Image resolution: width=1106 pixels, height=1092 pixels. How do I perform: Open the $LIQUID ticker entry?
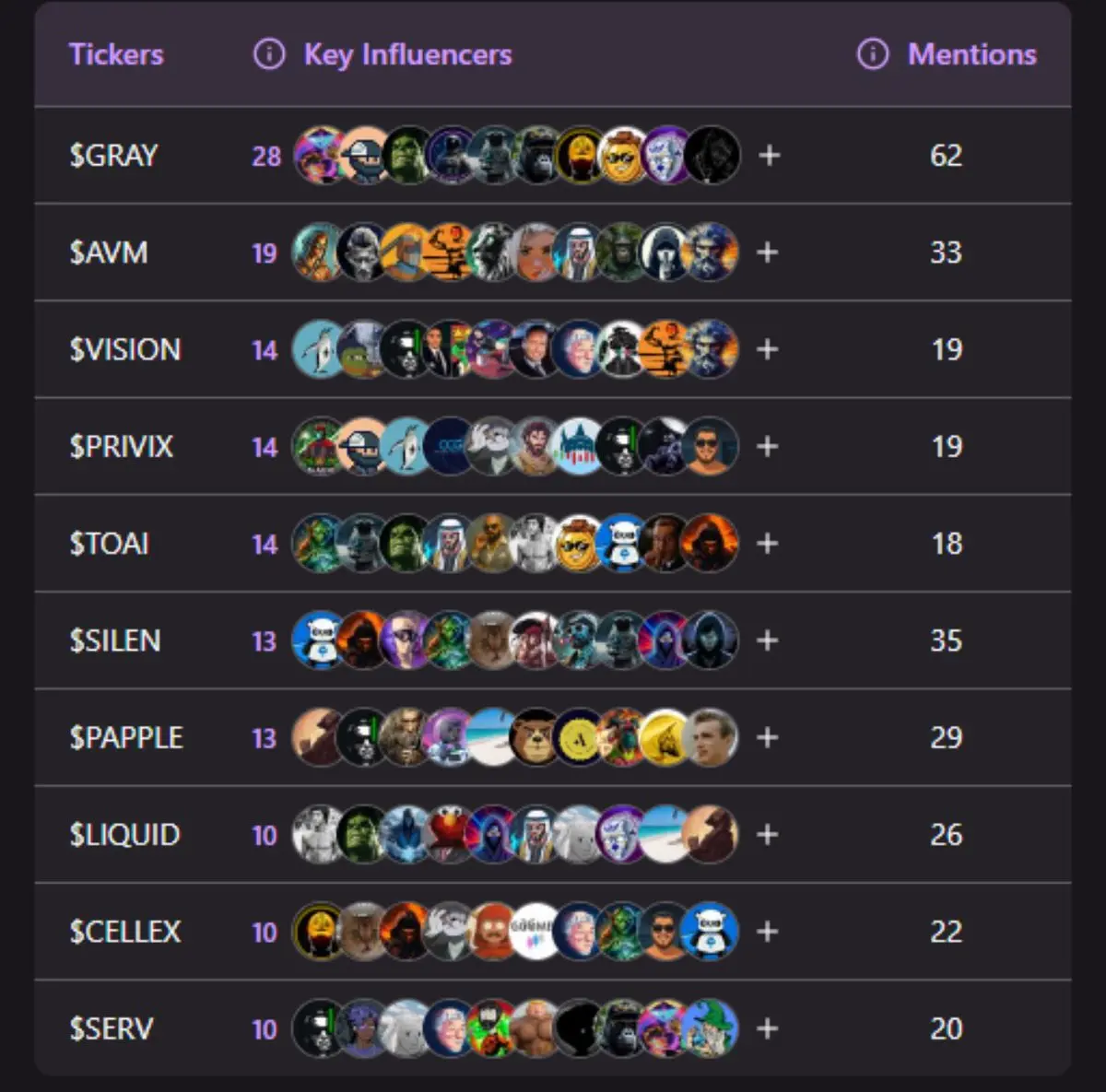pyautogui.click(x=125, y=835)
